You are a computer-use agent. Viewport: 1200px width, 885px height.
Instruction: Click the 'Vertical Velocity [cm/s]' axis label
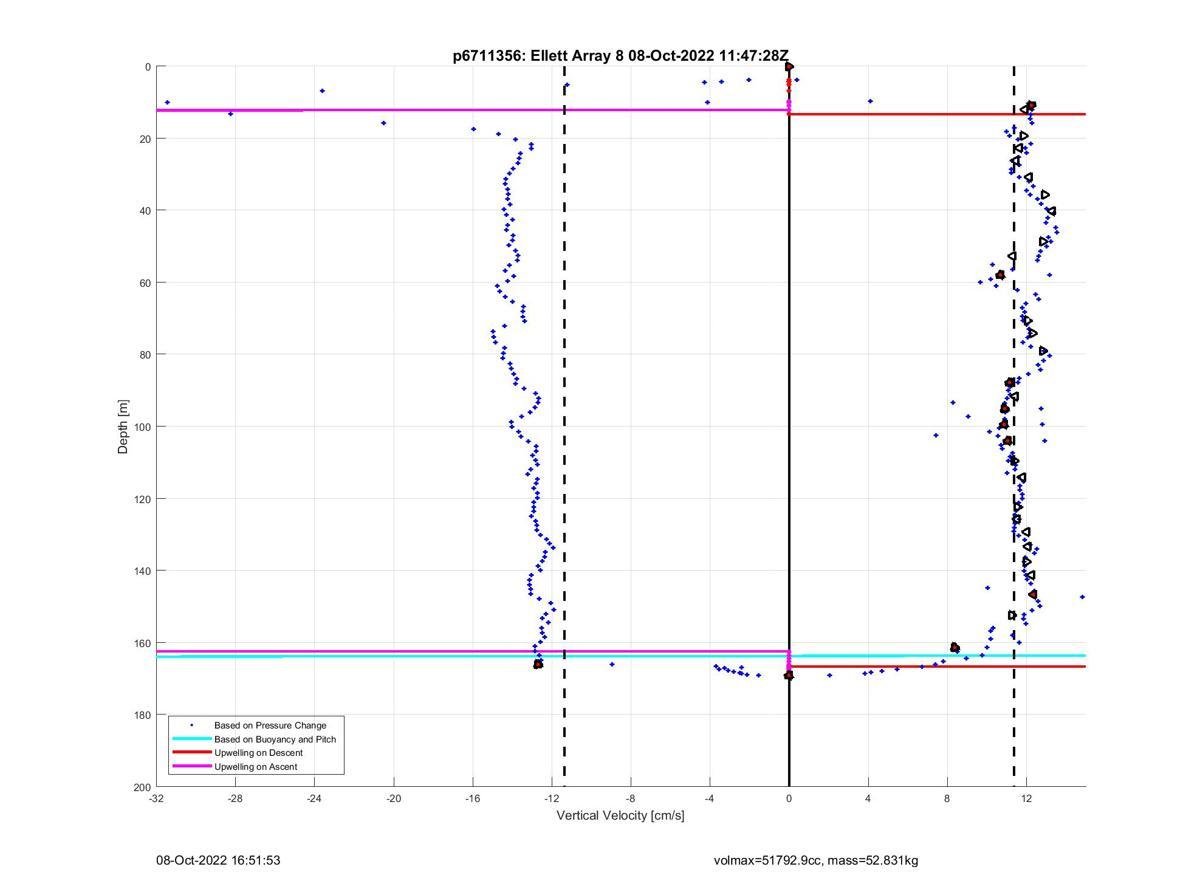620,815
